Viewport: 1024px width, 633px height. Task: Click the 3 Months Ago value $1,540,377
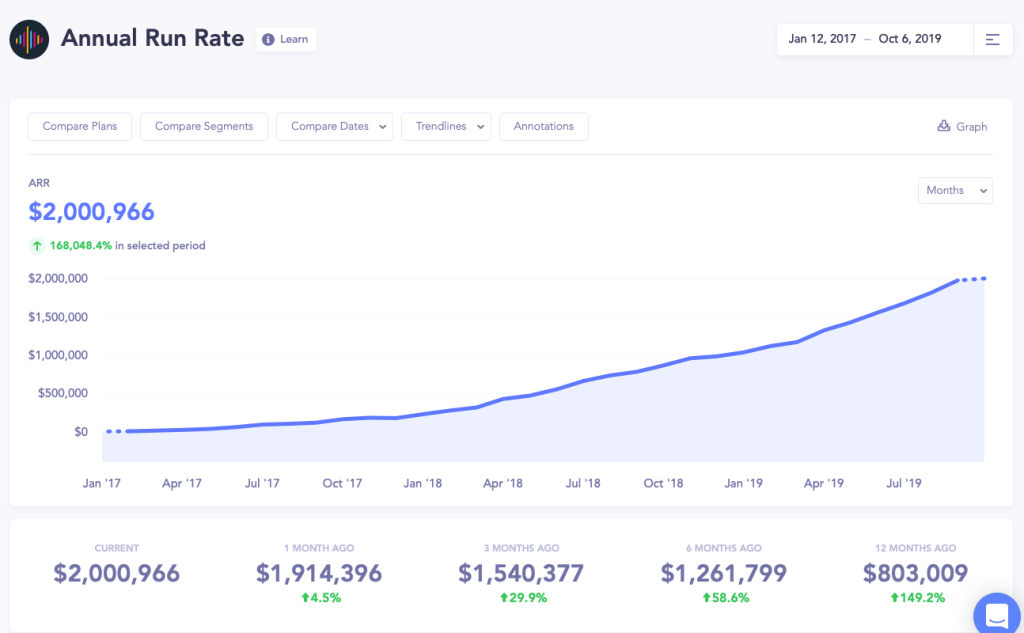[x=521, y=573]
